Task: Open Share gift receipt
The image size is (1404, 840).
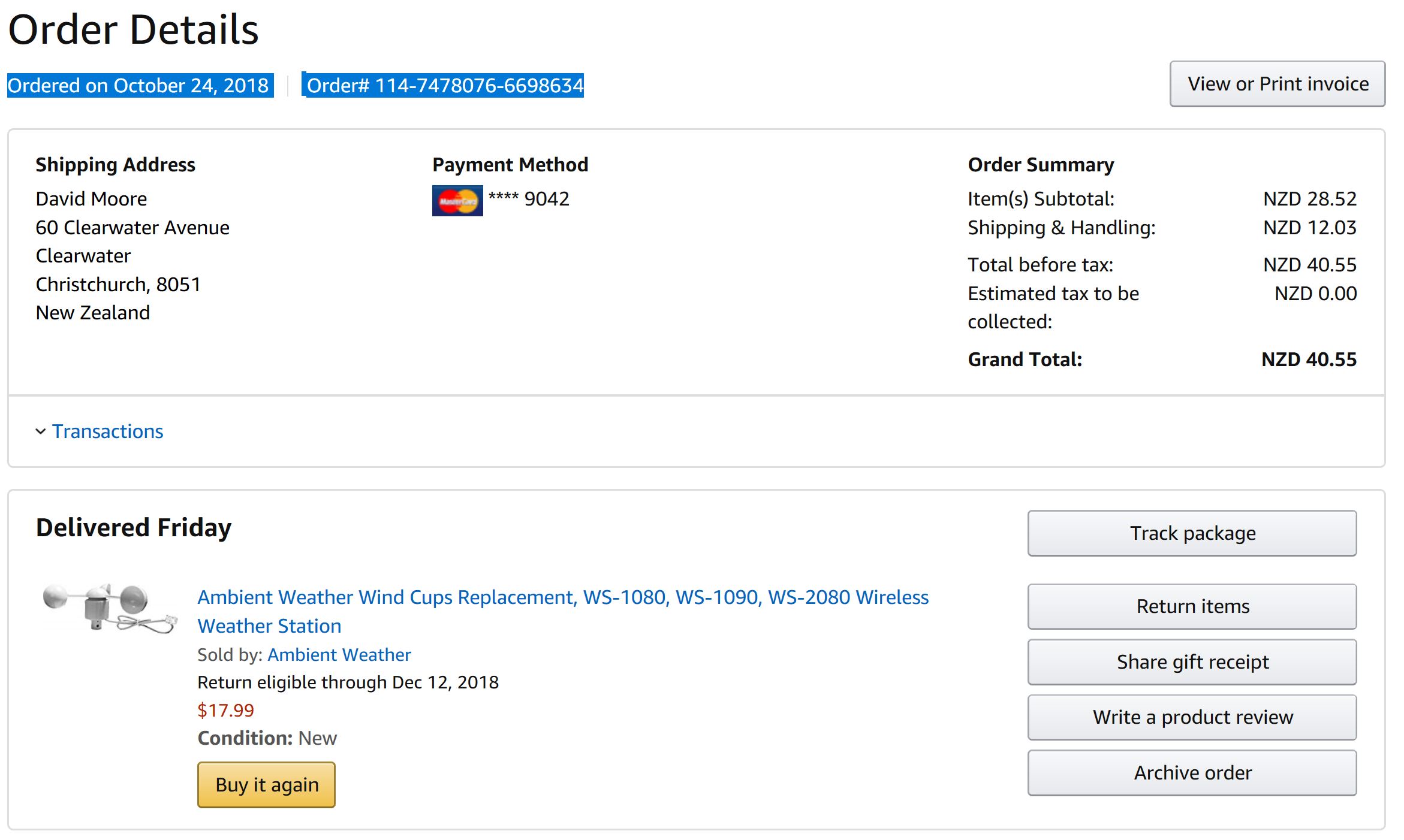Action: (1192, 662)
